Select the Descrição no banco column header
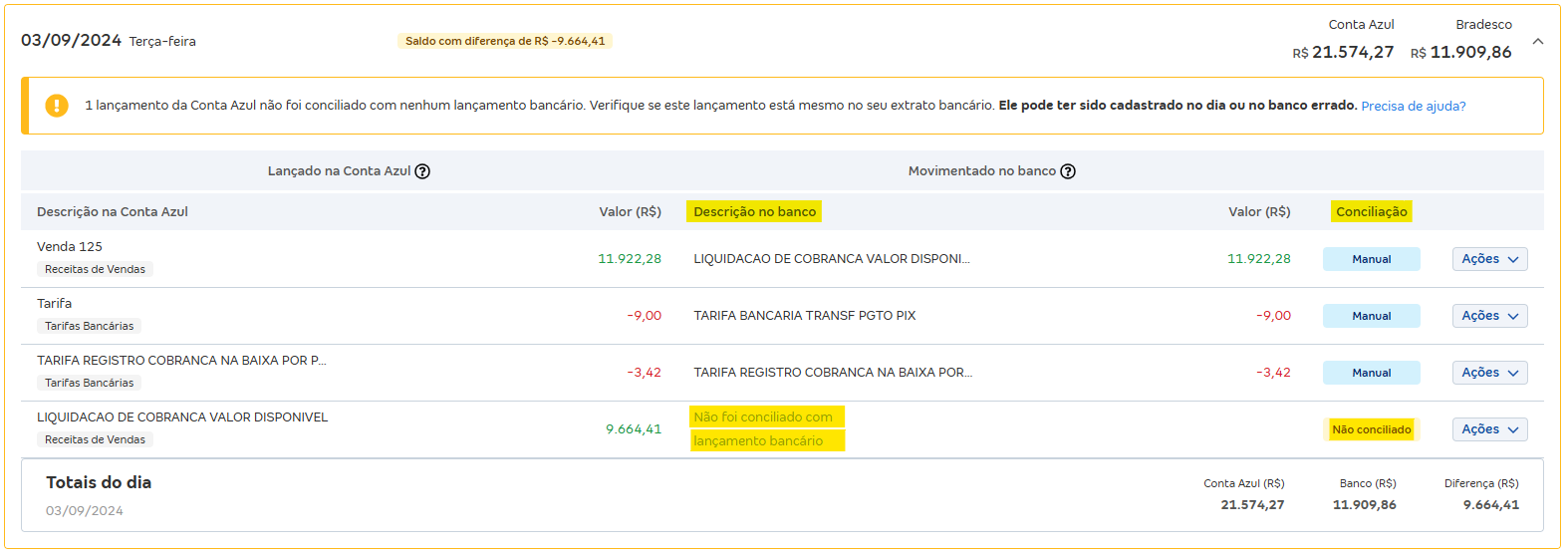This screenshot has height=555, width=1568. pos(754,212)
